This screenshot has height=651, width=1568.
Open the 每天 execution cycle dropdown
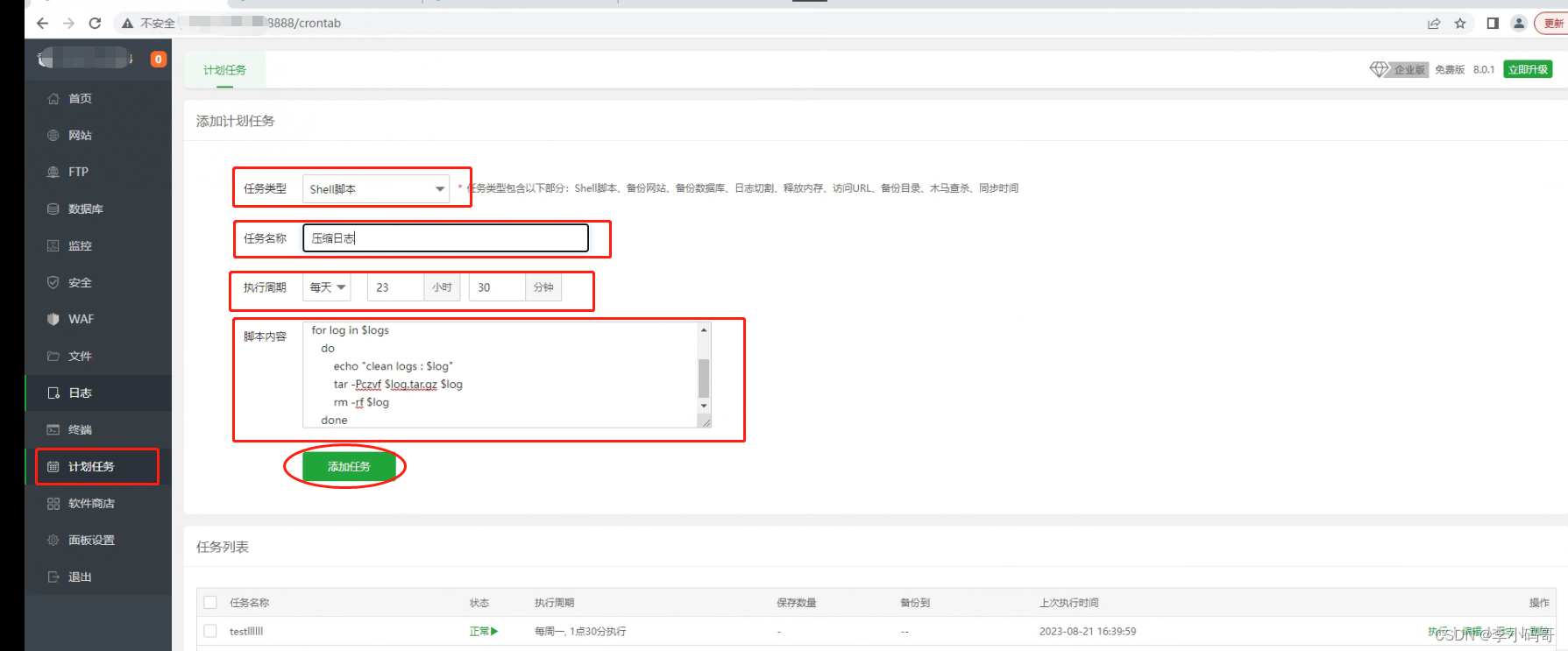tap(327, 287)
